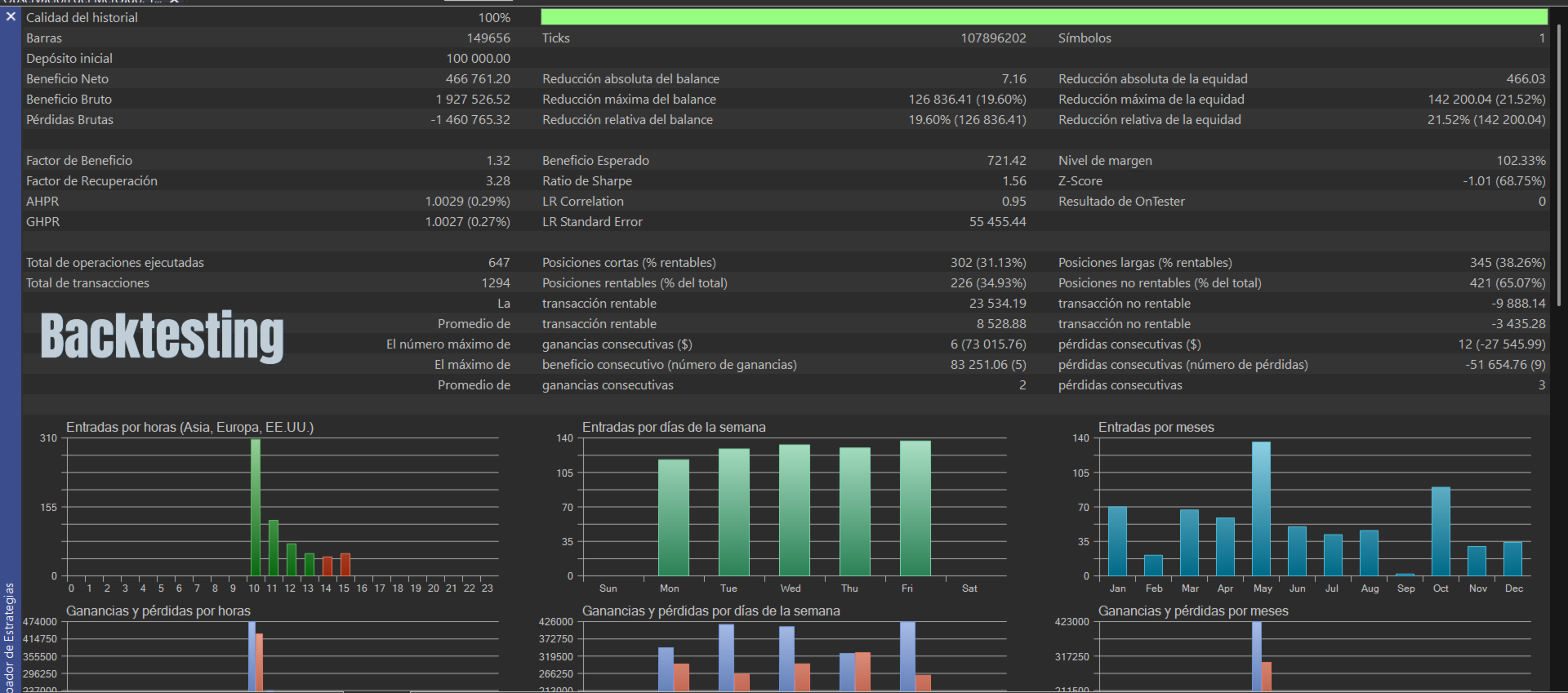The width and height of the screenshot is (1568, 693).
Task: Select the 'Factor de Beneficio' row
Action: tap(79, 161)
